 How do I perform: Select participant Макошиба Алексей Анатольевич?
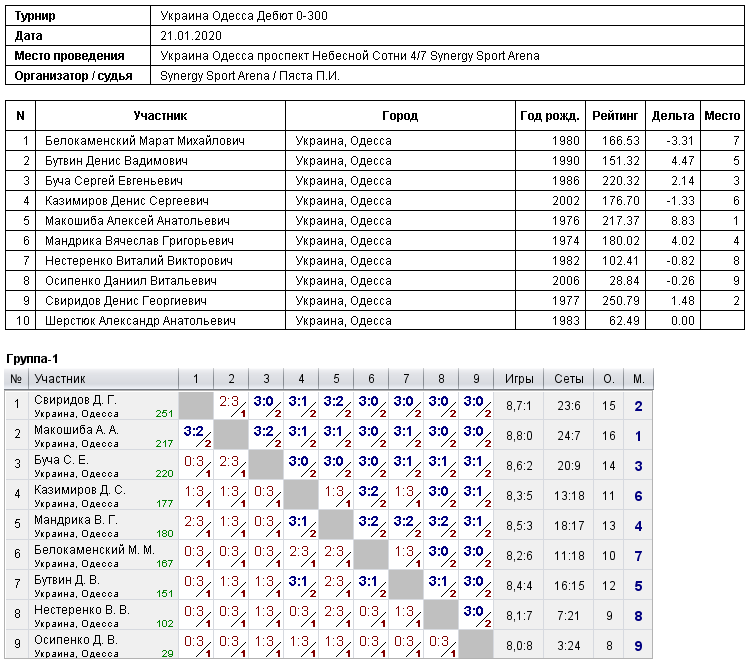[x=137, y=221]
